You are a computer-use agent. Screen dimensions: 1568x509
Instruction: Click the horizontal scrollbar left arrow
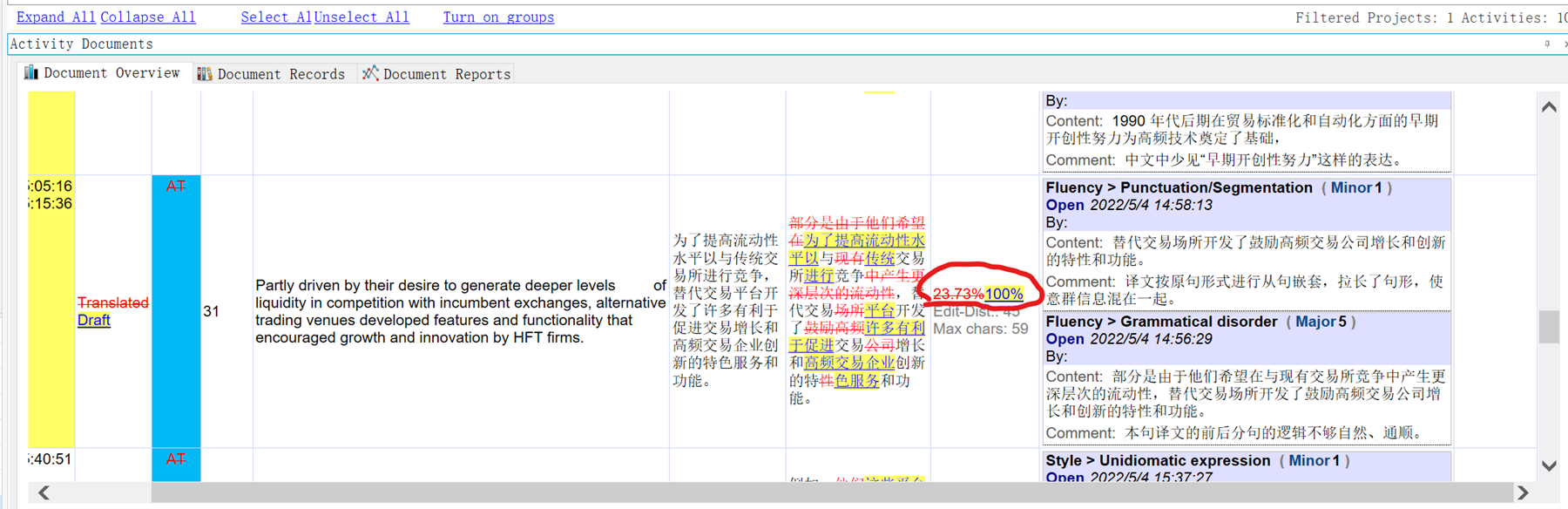[x=44, y=493]
